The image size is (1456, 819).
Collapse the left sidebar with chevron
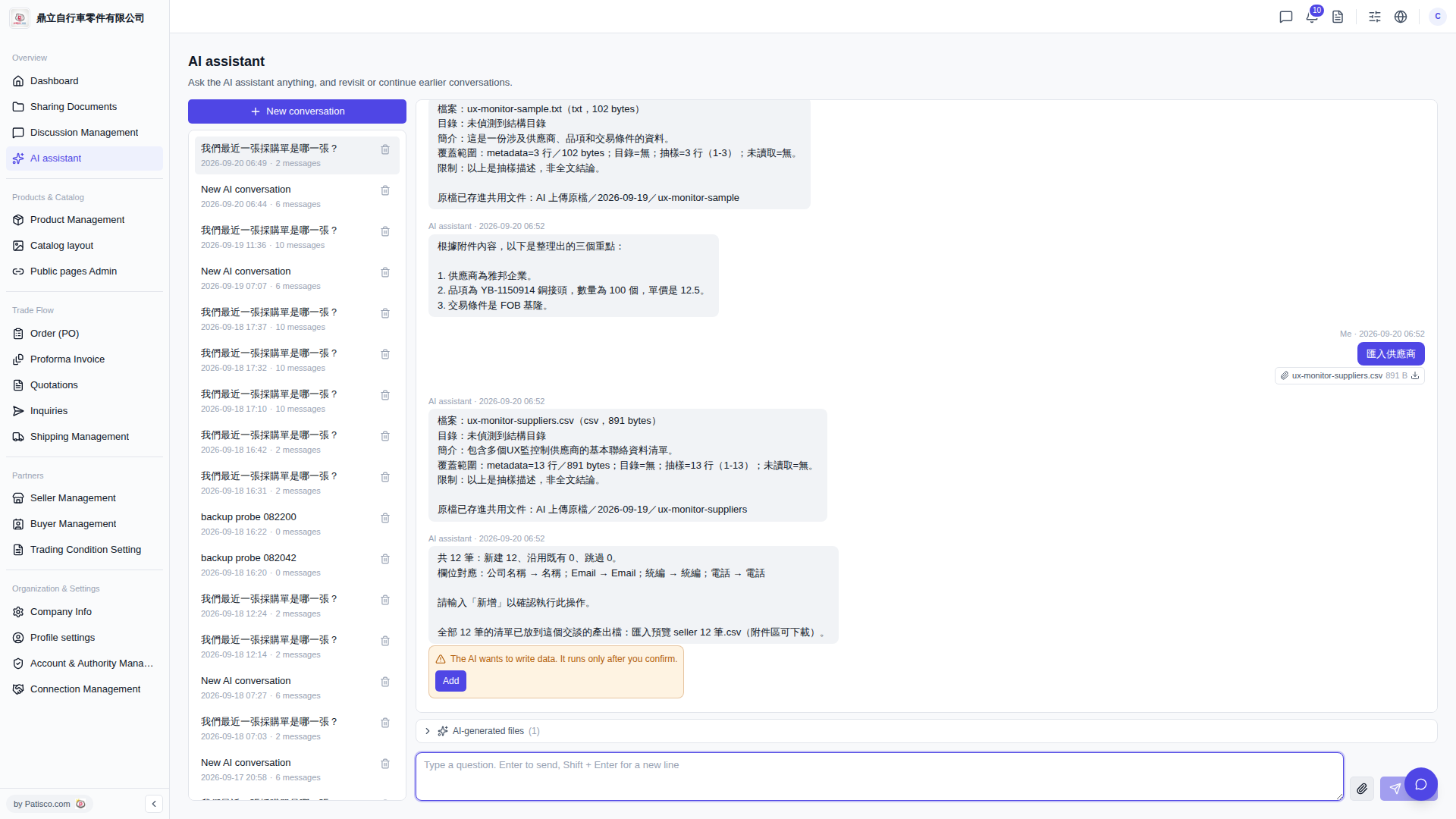coord(154,804)
